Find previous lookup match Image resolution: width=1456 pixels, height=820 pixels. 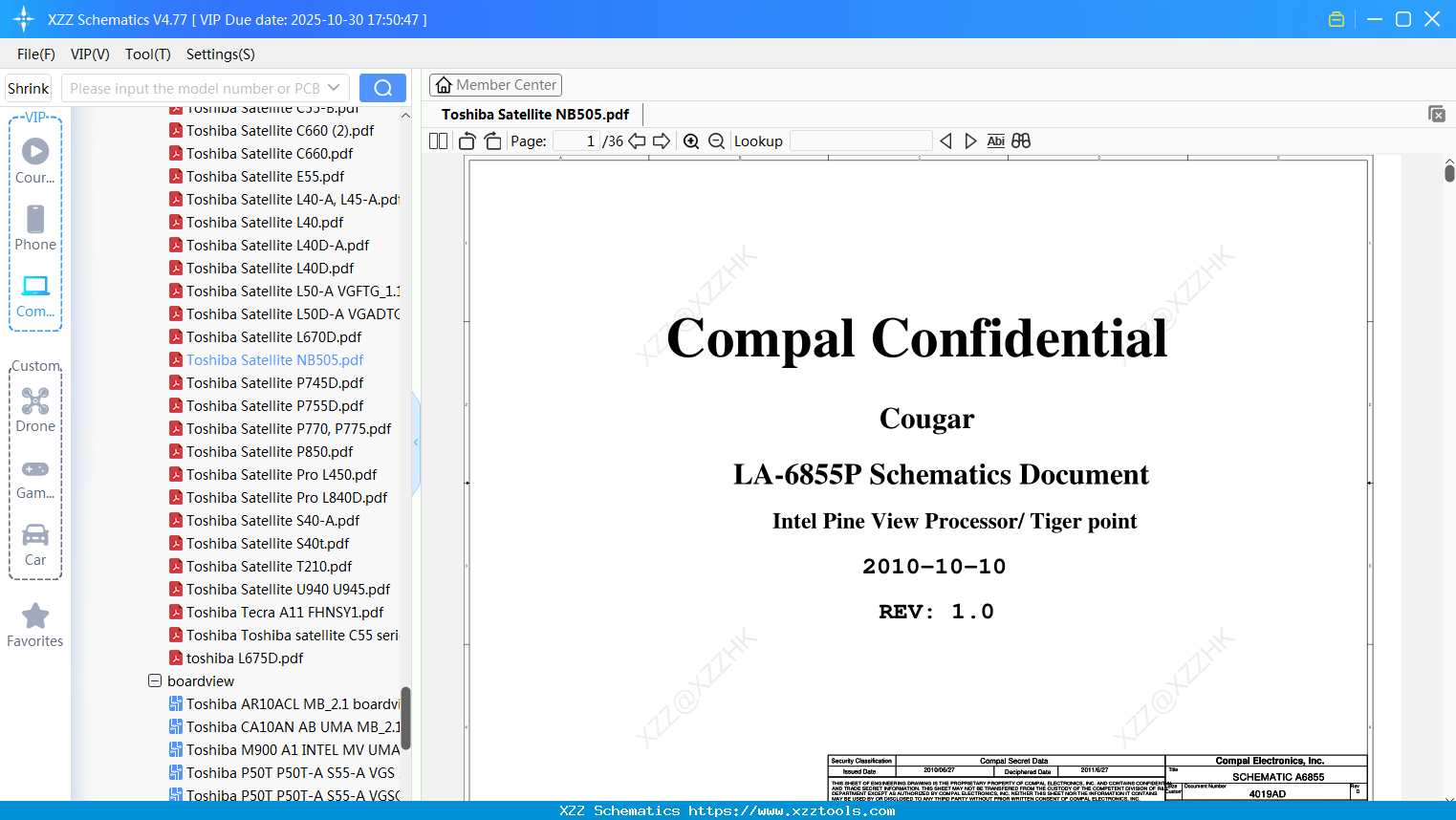pyautogui.click(x=945, y=141)
